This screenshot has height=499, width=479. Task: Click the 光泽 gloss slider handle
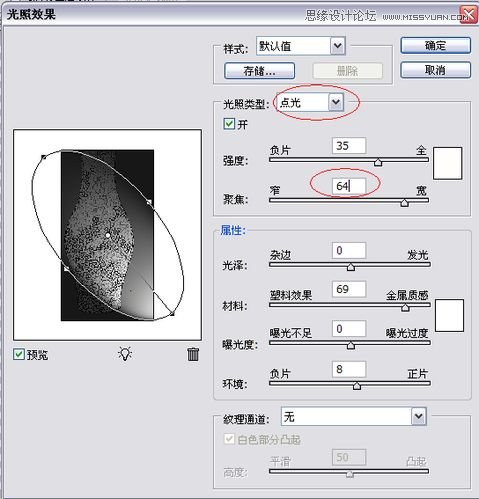[351, 267]
